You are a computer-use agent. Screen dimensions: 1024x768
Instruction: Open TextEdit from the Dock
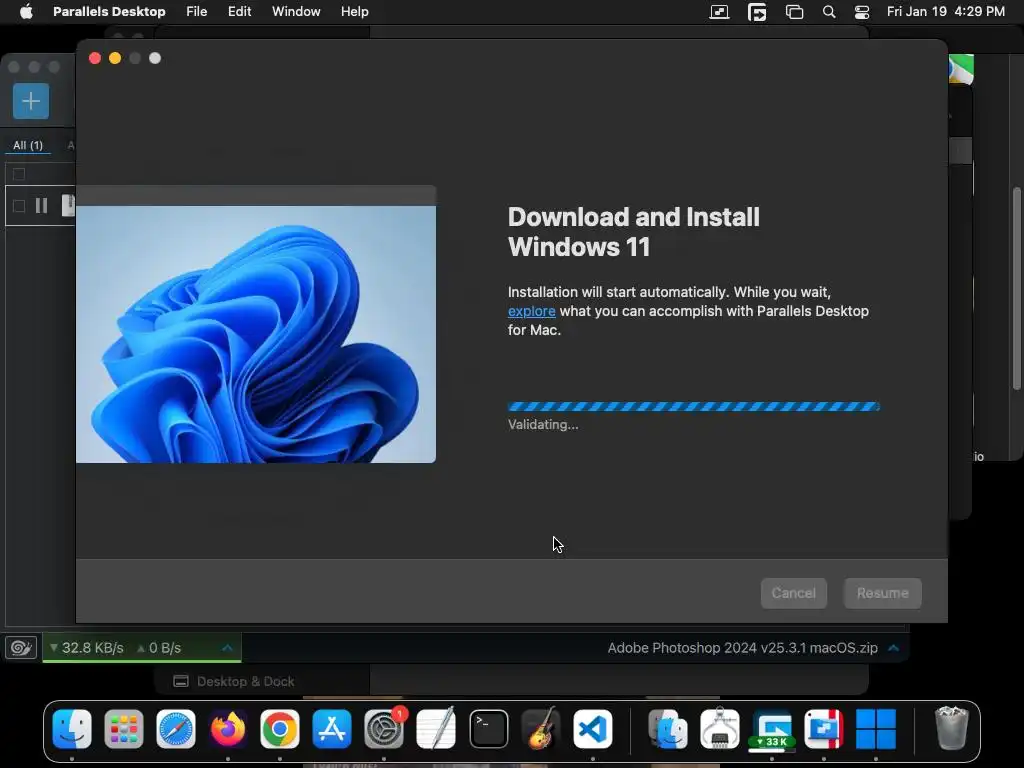(x=436, y=728)
